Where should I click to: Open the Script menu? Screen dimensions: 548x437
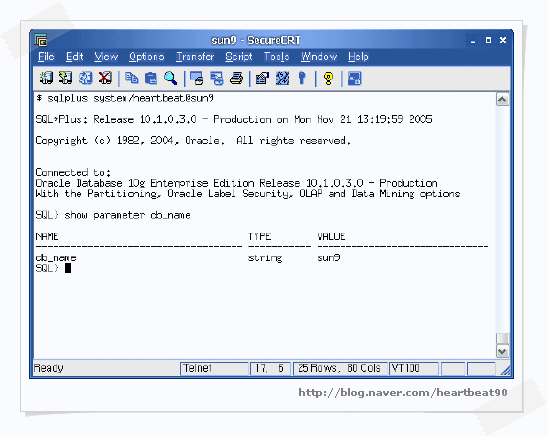239,57
